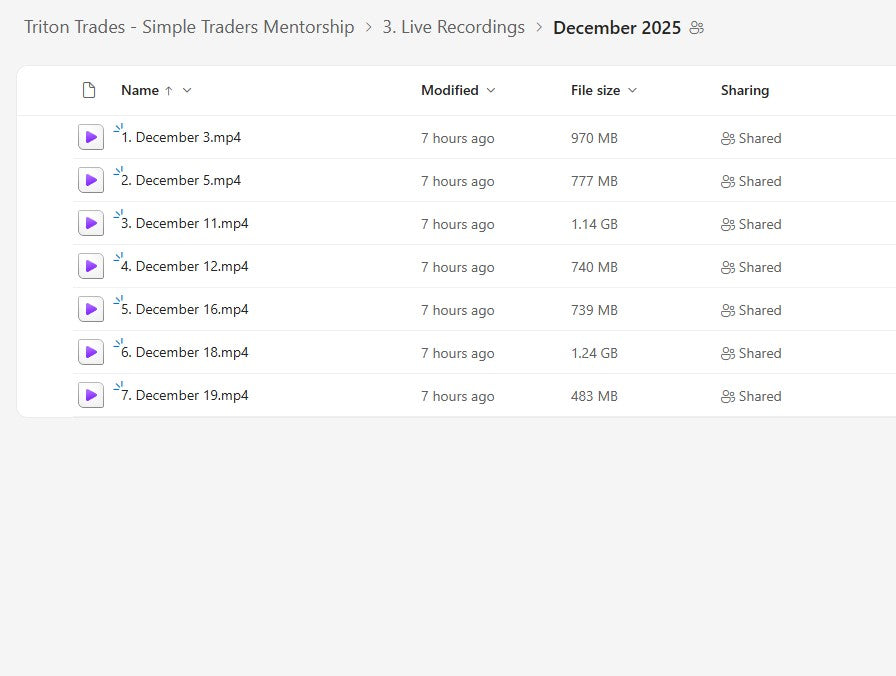Go to Triton Trades mentorship breadcrumb
896x676 pixels.
(x=189, y=27)
